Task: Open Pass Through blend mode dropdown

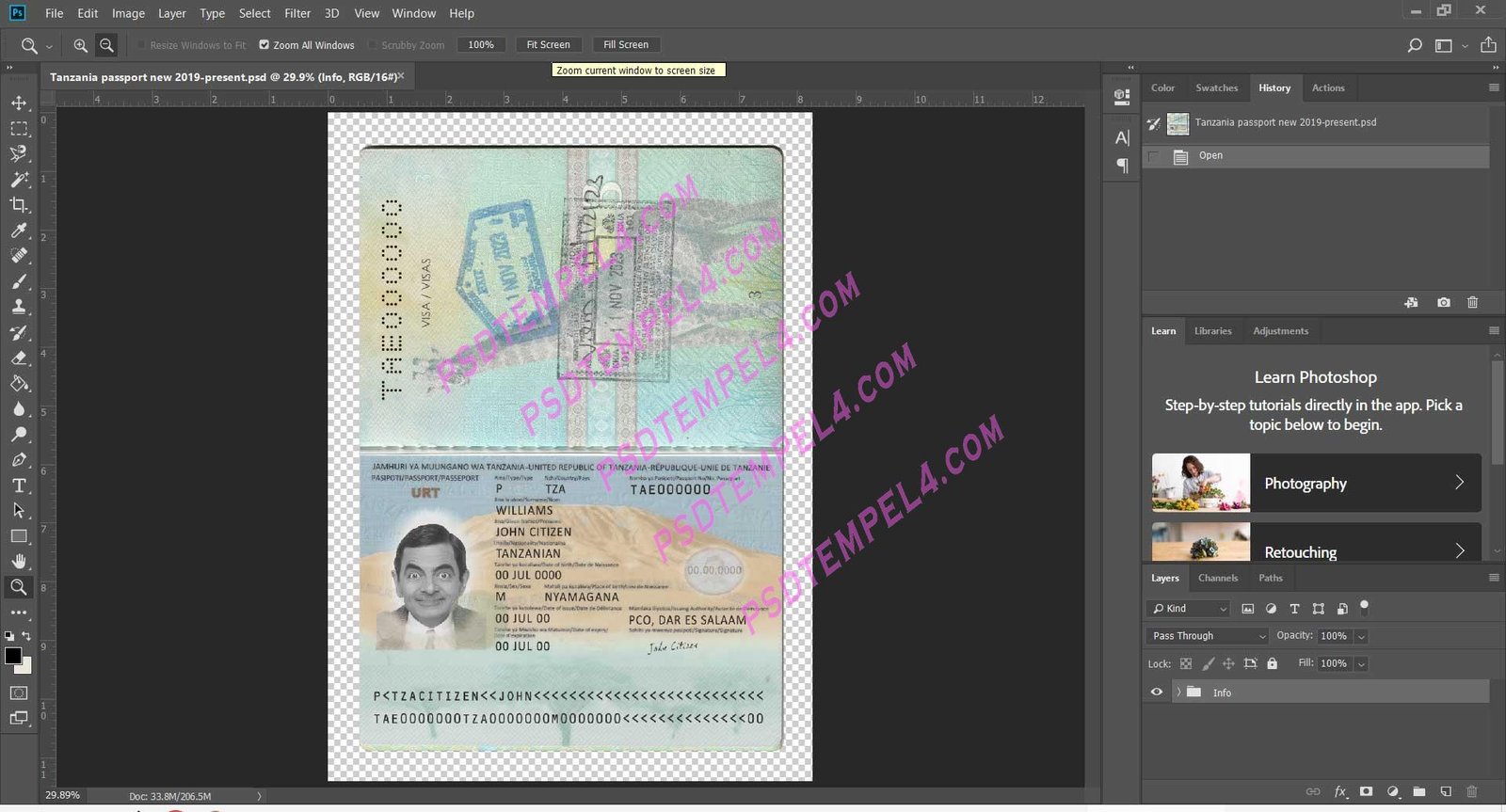Action: (1209, 636)
